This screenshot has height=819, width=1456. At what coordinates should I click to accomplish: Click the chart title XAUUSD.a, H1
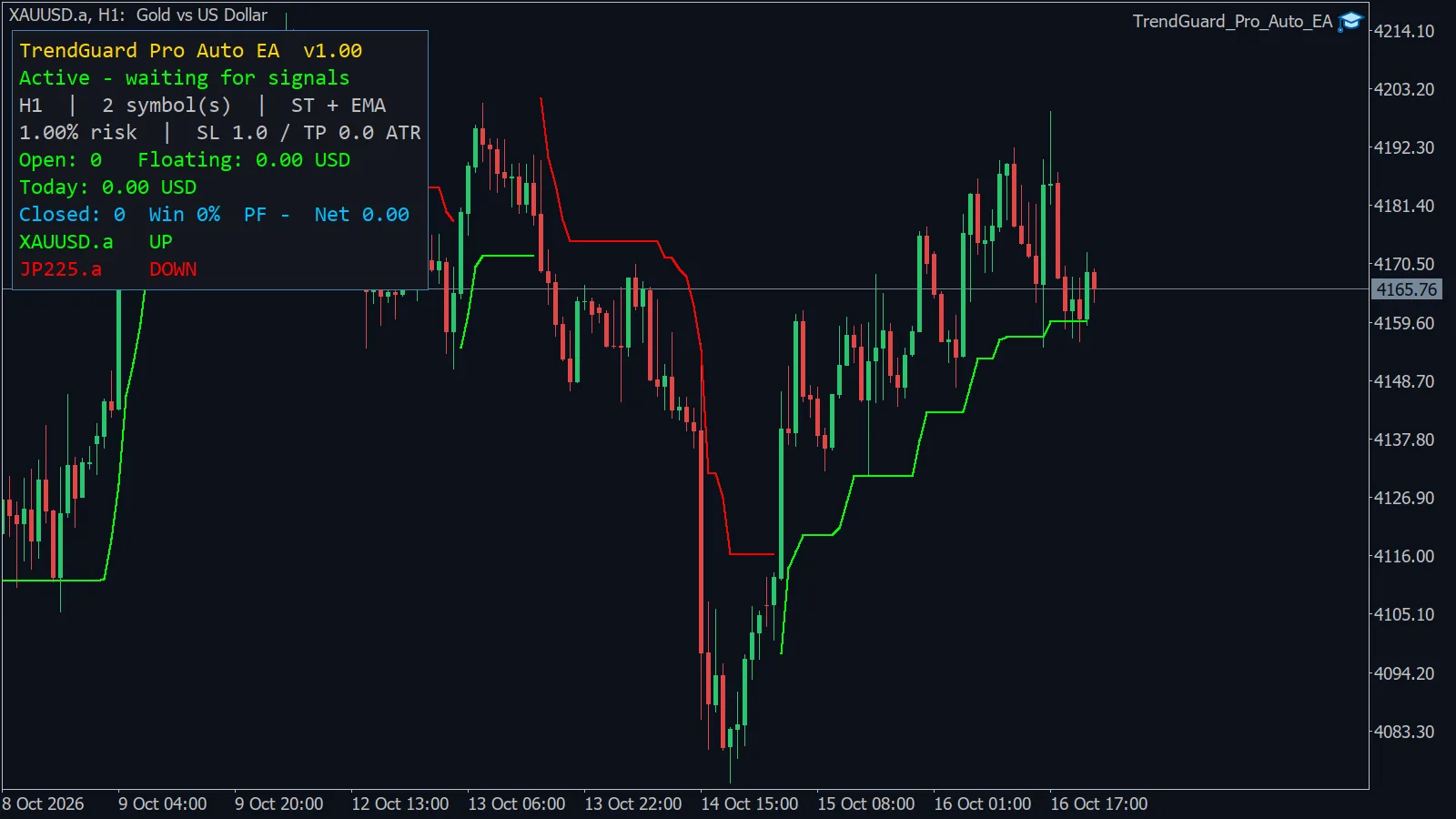tap(68, 15)
